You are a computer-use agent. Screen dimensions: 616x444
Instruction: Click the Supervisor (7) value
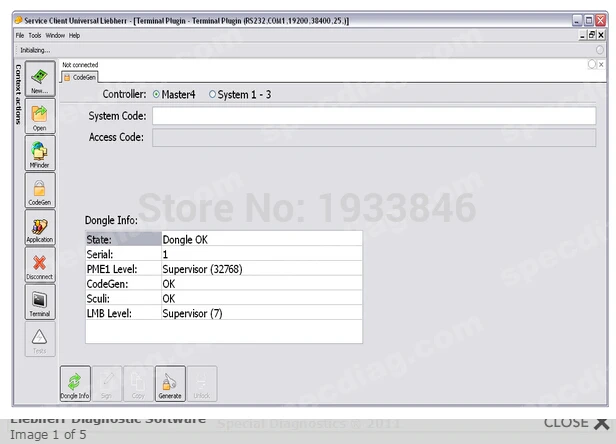pos(262,313)
